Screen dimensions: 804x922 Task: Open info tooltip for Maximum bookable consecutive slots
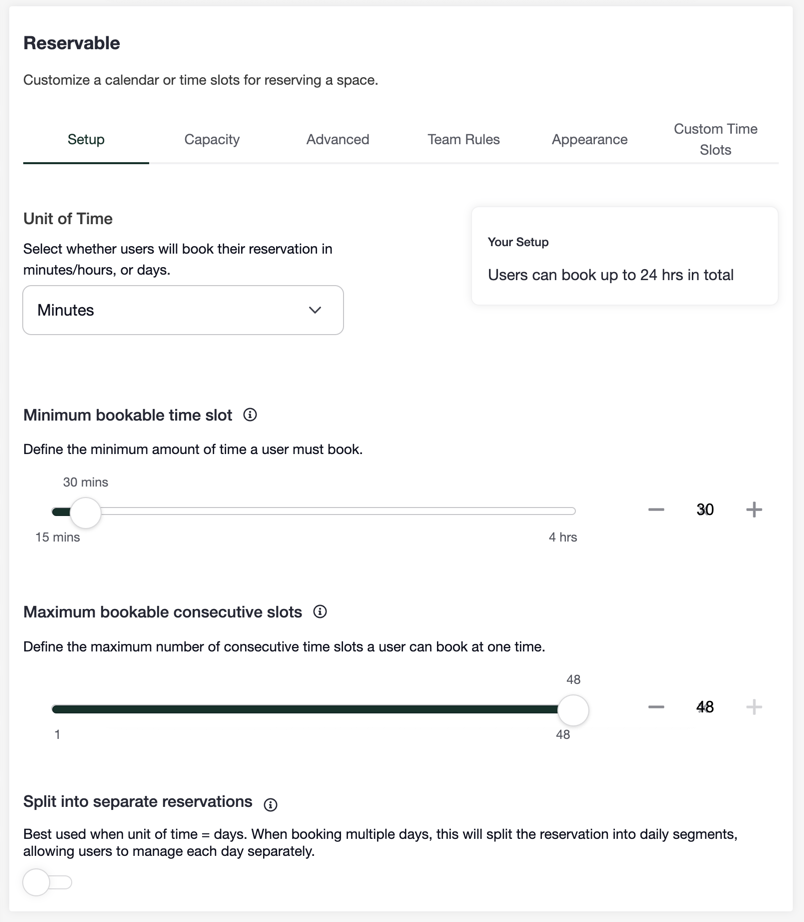click(320, 612)
